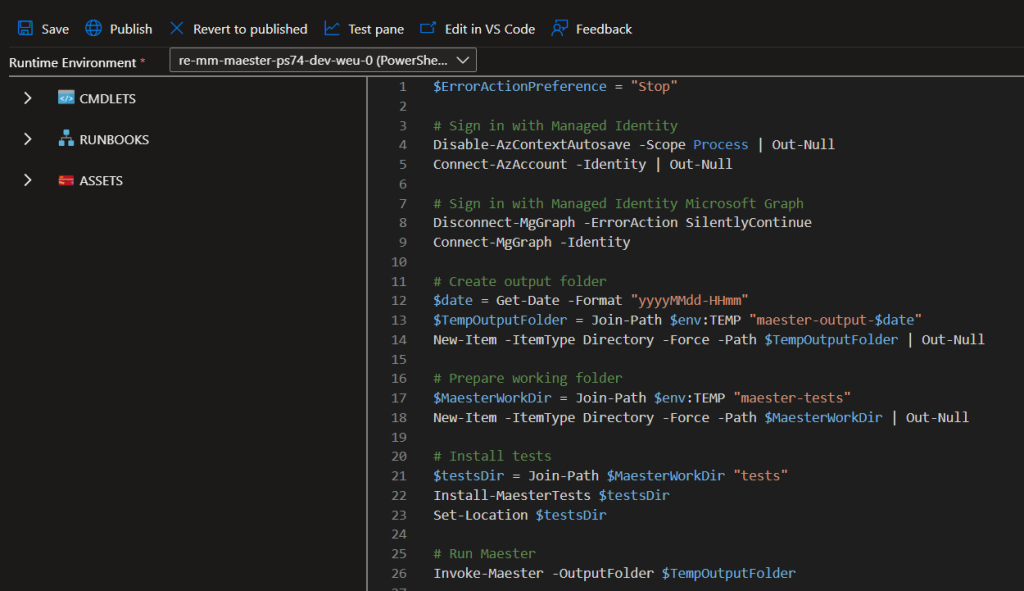This screenshot has width=1024, height=591.
Task: Click Connect-AzAccount on line 5
Action: (500, 164)
